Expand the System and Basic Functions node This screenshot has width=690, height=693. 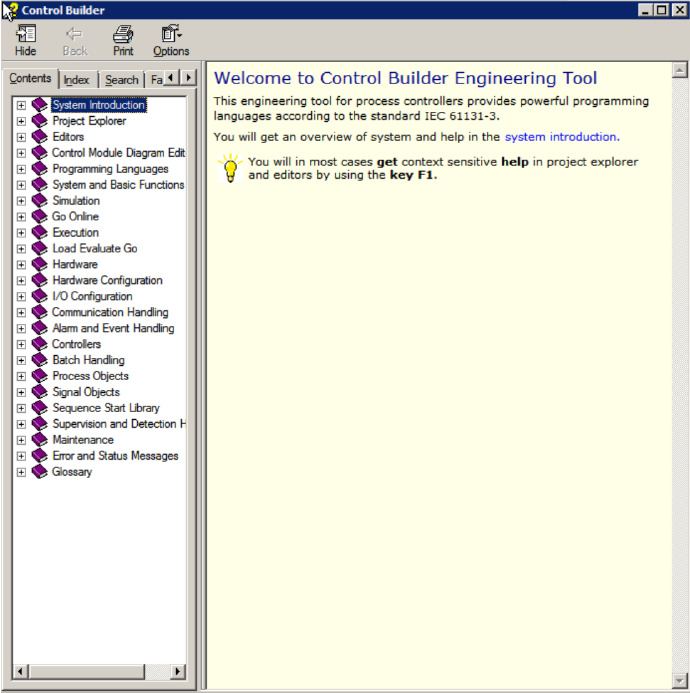[x=21, y=185]
